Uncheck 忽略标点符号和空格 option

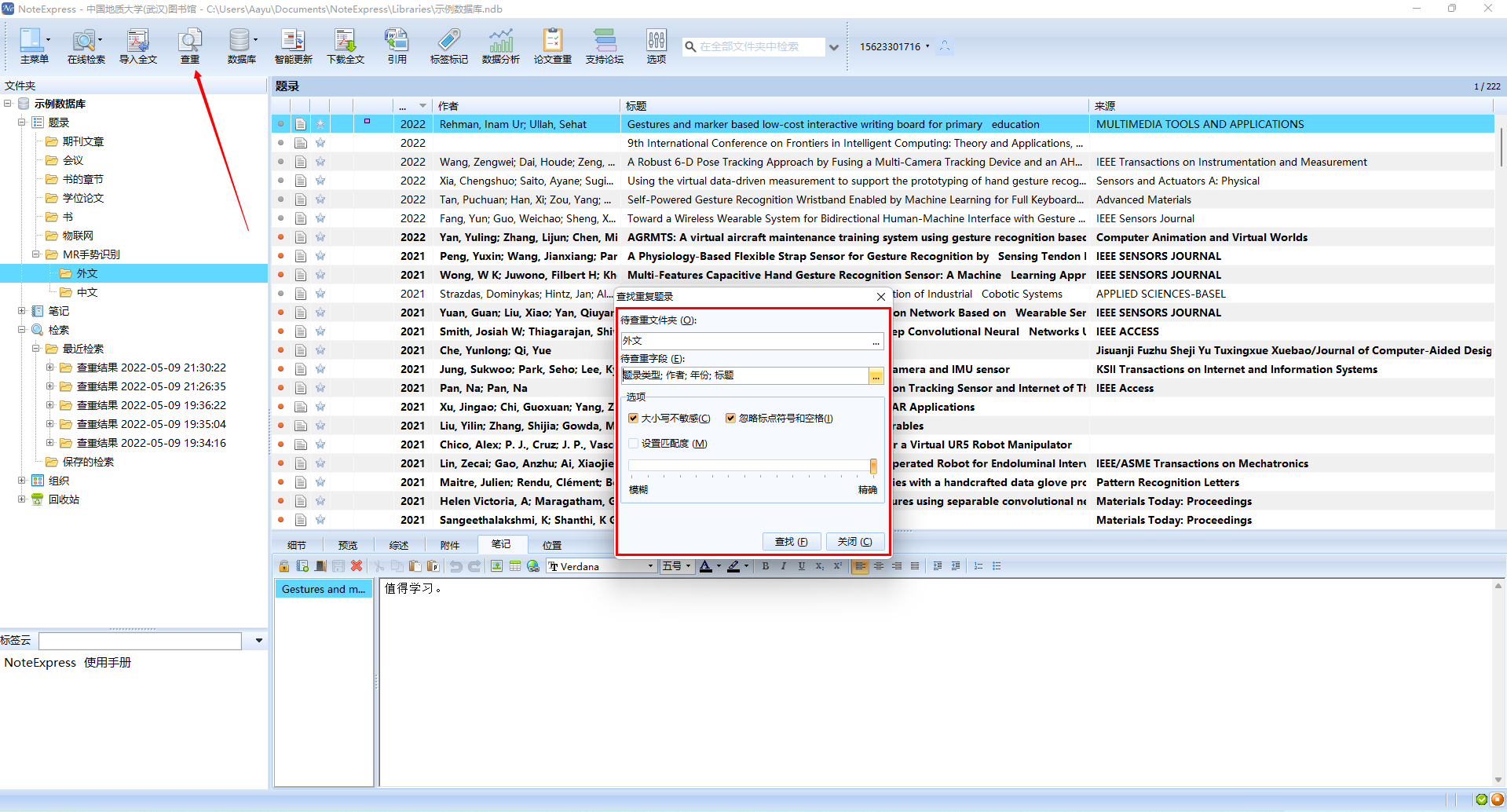point(730,419)
